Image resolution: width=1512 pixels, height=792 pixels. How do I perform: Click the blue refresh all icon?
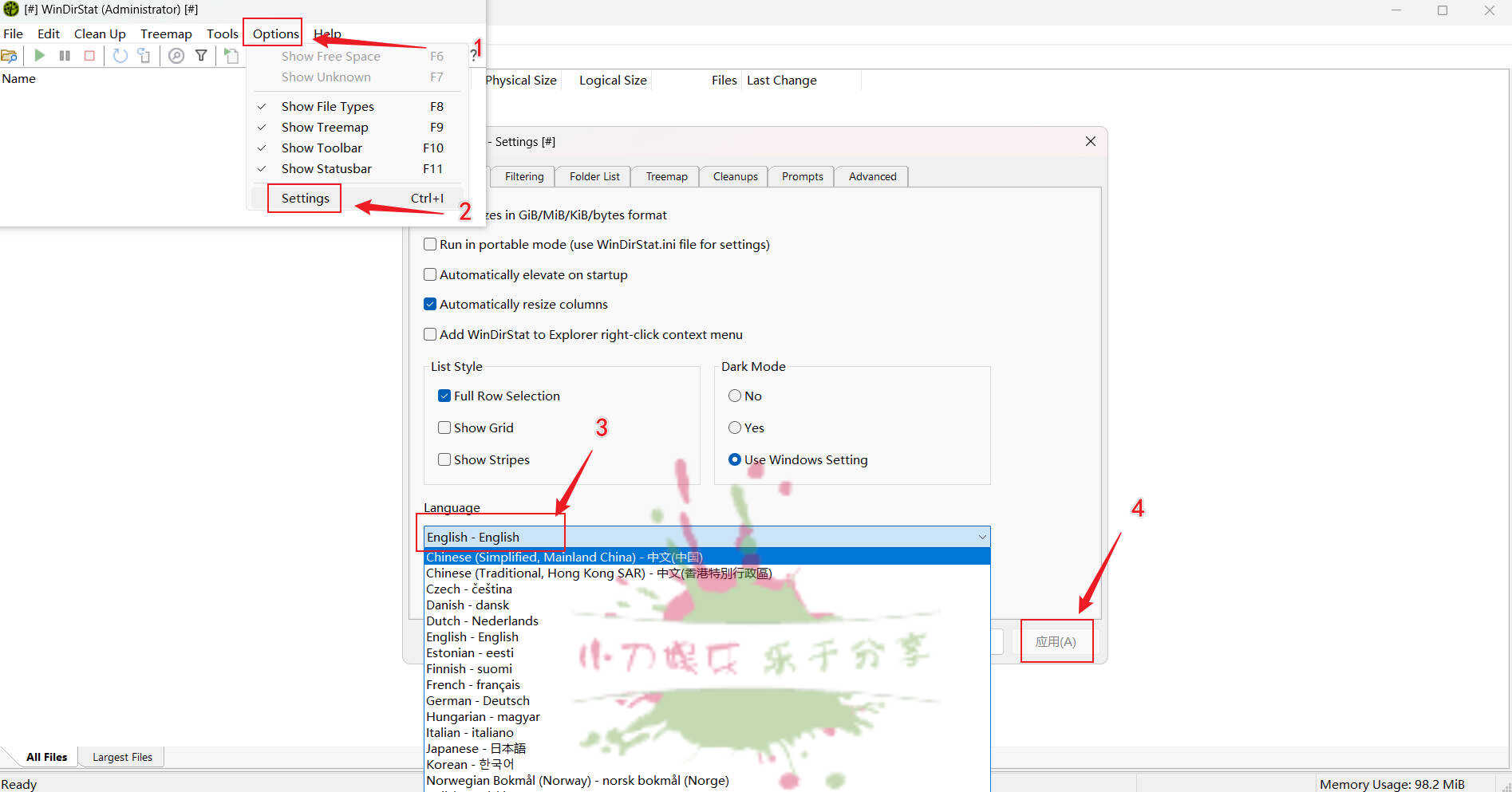pos(120,56)
